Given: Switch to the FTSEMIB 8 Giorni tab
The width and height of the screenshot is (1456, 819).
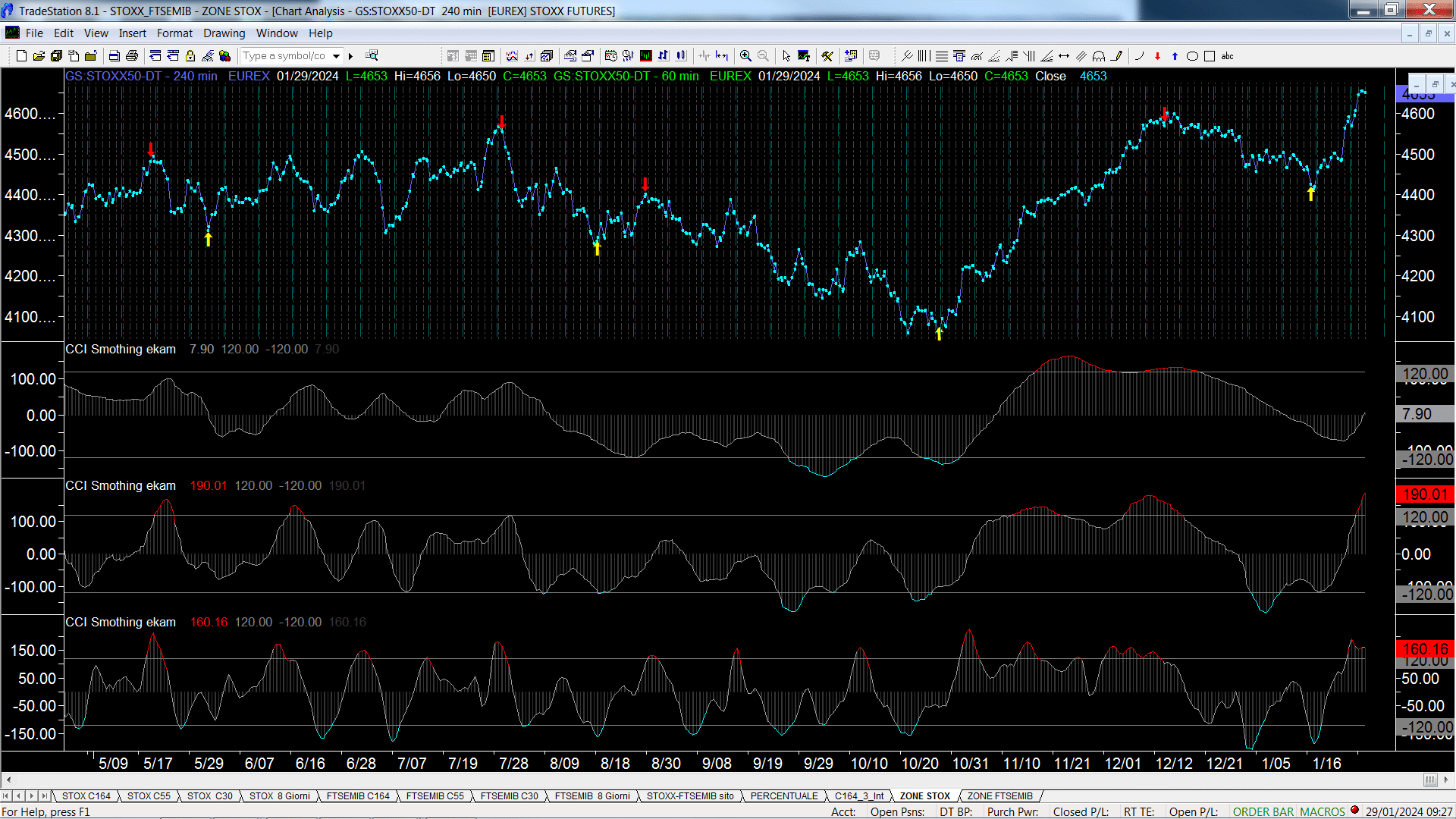Looking at the screenshot, I should (592, 796).
